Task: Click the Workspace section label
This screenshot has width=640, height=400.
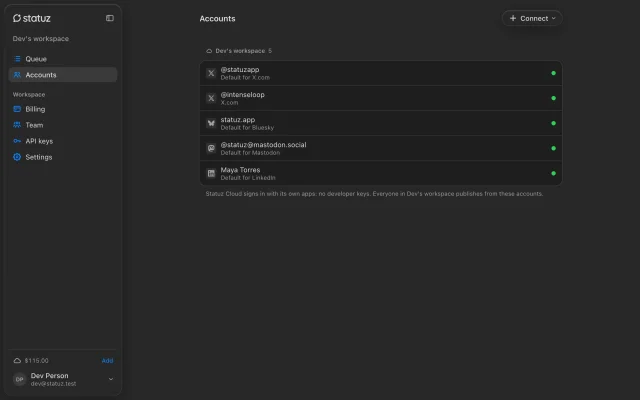Action: click(x=29, y=94)
